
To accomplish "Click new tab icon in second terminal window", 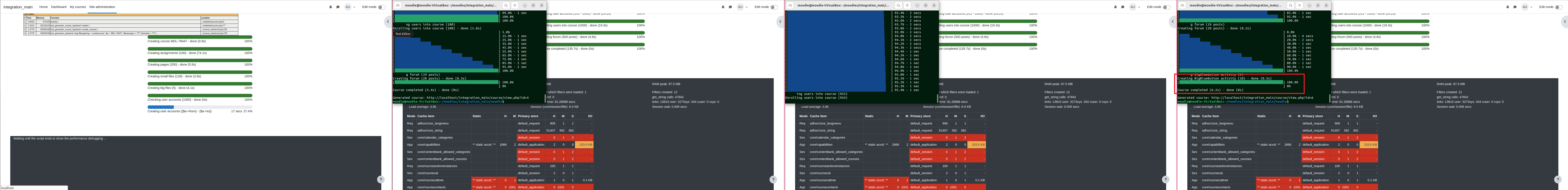I will click(x=397, y=5).
